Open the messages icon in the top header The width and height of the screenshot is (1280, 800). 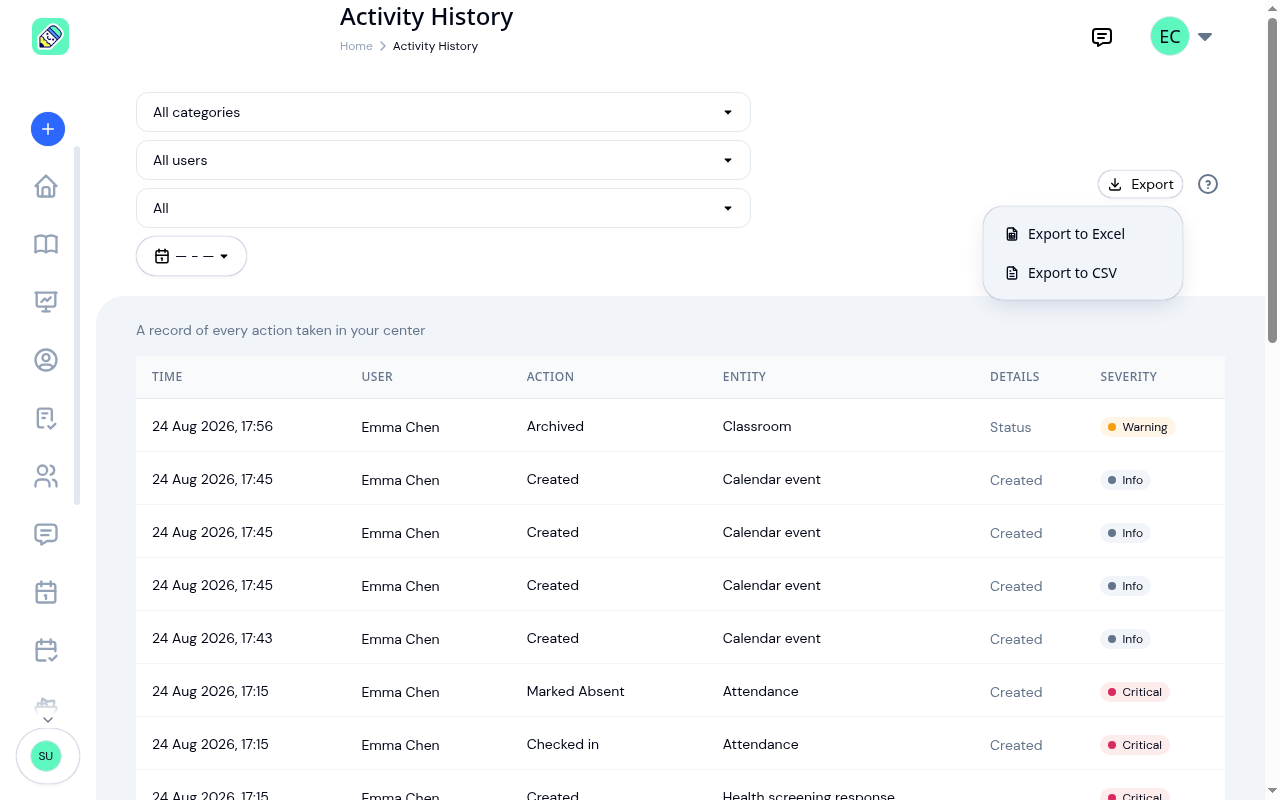tap(1102, 37)
